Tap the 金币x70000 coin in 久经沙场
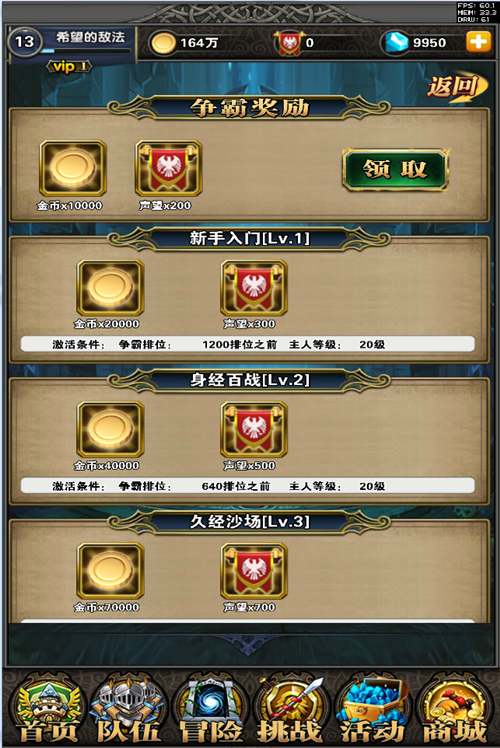The width and height of the screenshot is (500, 748). coord(110,571)
